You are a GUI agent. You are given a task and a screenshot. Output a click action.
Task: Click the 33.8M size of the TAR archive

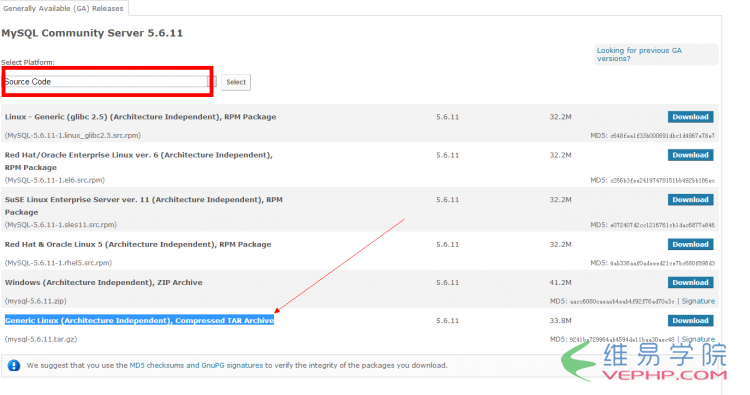point(560,321)
